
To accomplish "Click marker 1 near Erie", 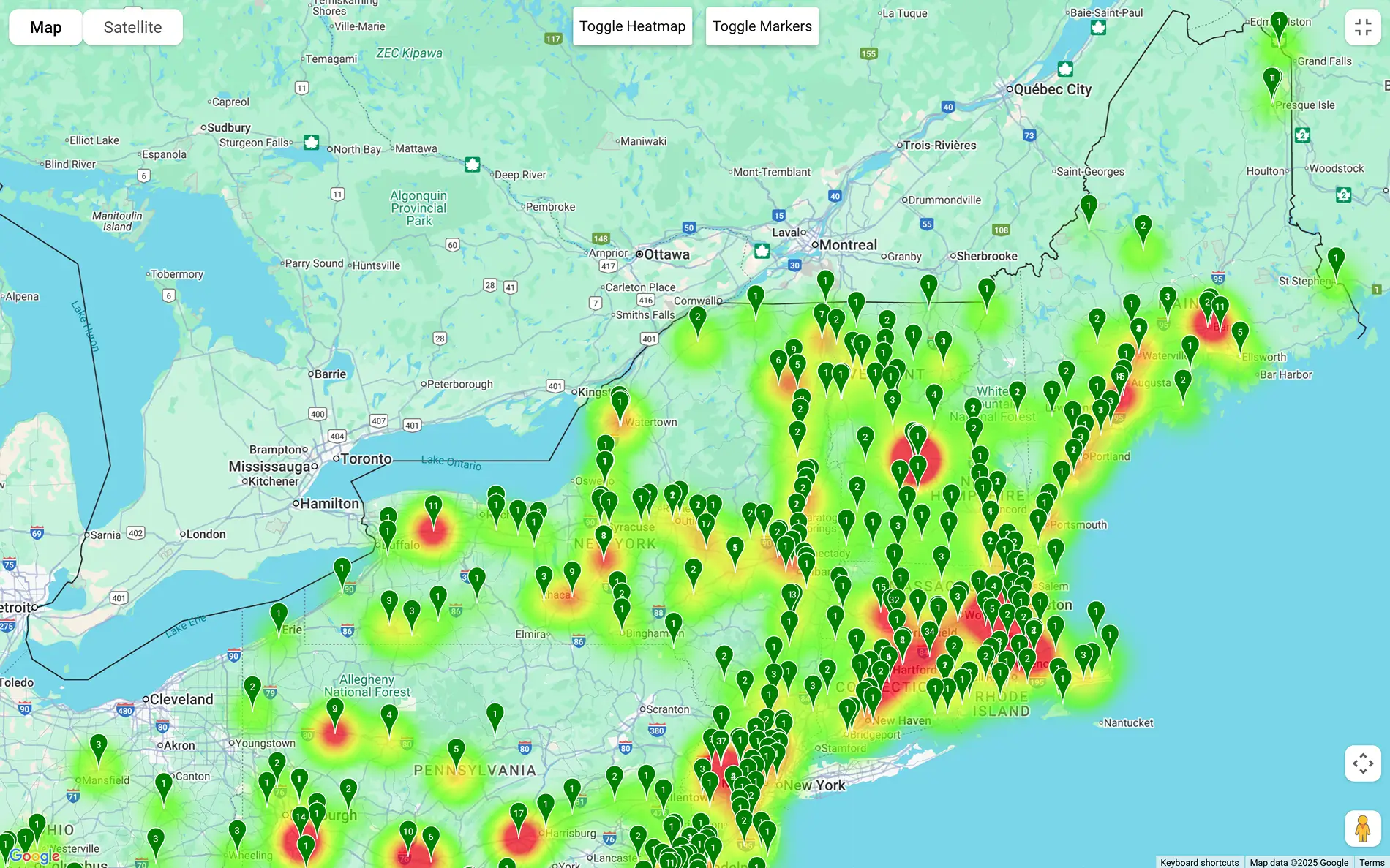I will click(279, 617).
